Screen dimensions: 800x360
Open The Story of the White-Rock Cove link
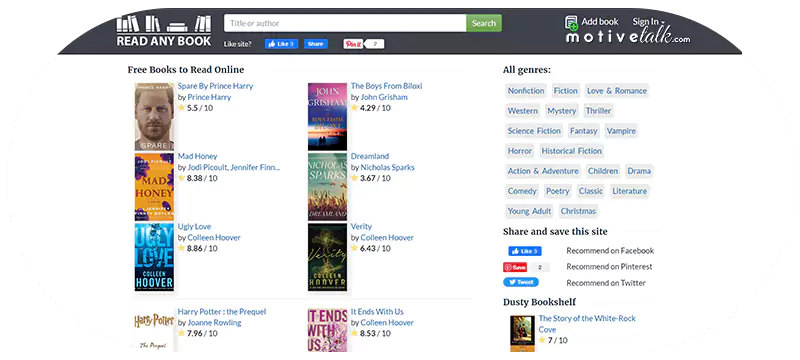point(587,324)
